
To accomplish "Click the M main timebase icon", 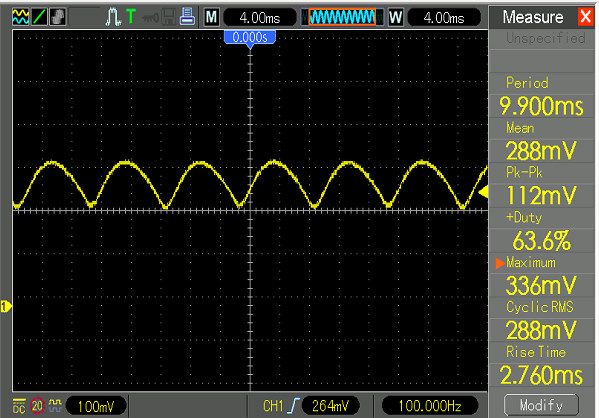I will tap(211, 17).
